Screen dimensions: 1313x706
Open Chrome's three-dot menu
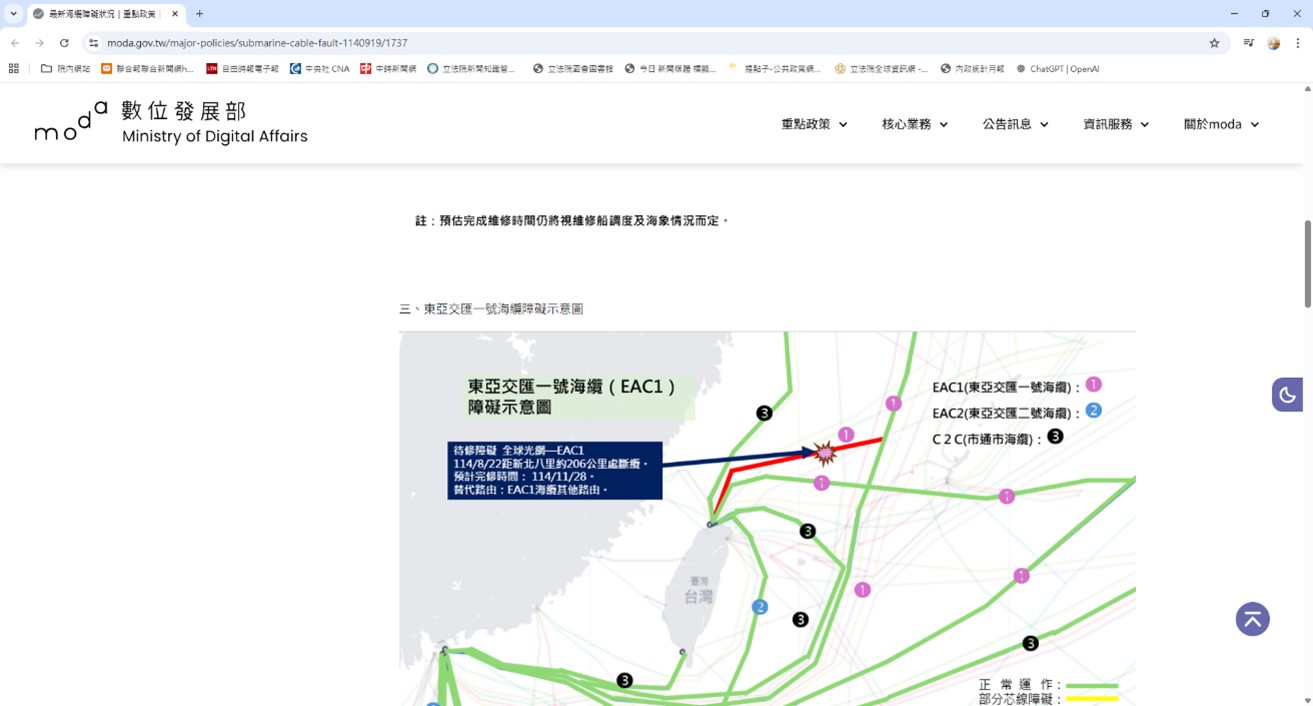click(x=1298, y=43)
